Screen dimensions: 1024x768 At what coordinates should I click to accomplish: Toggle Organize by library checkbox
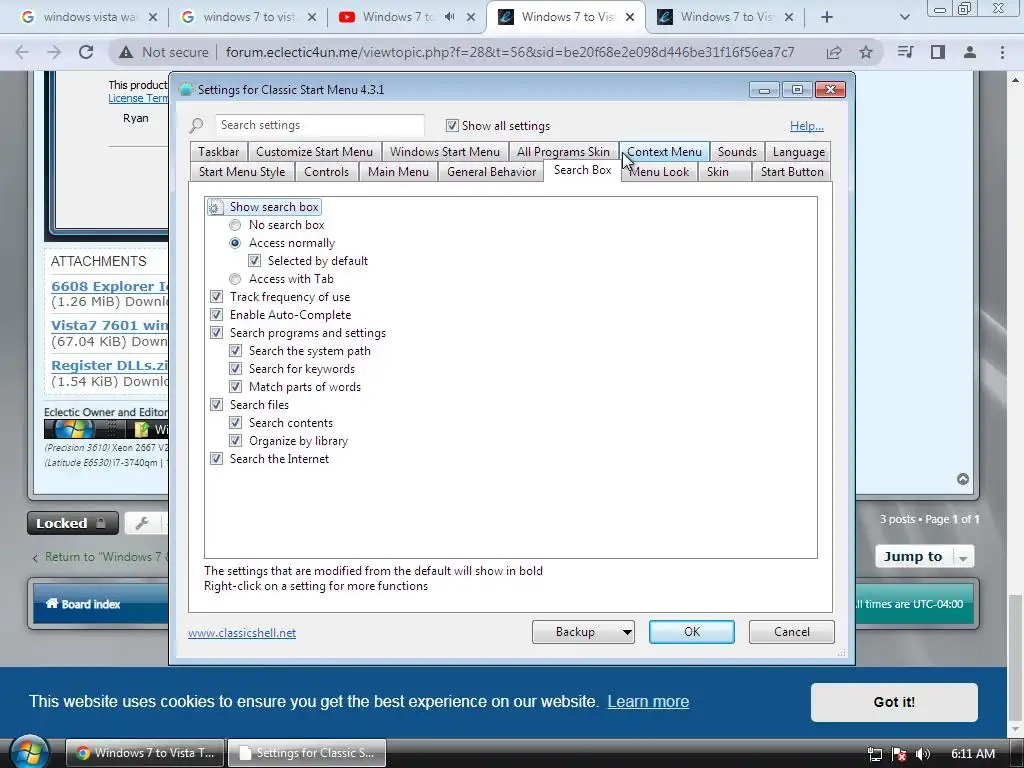[236, 441]
